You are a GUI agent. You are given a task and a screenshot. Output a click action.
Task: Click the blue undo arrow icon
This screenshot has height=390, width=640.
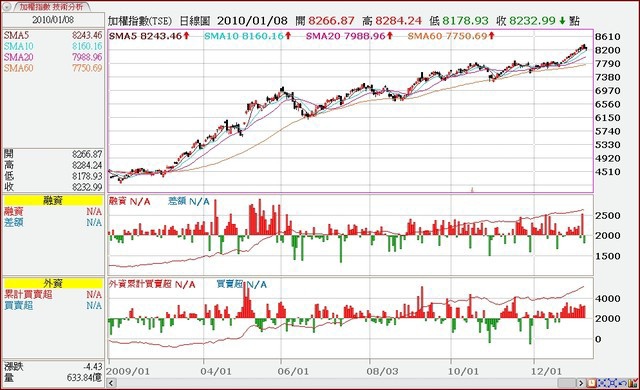(x=623, y=383)
